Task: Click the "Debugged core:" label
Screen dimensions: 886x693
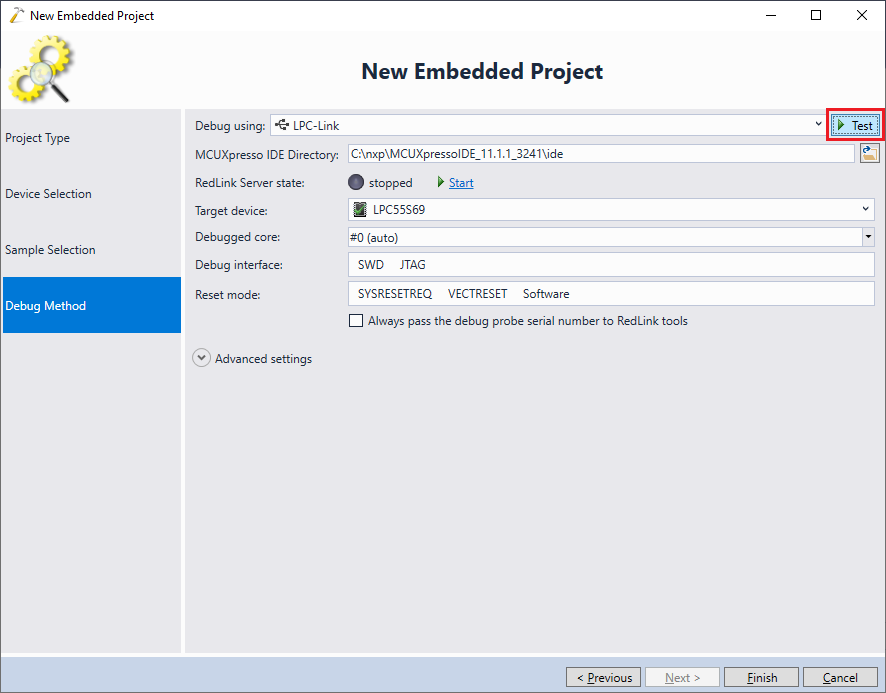Action: (237, 237)
